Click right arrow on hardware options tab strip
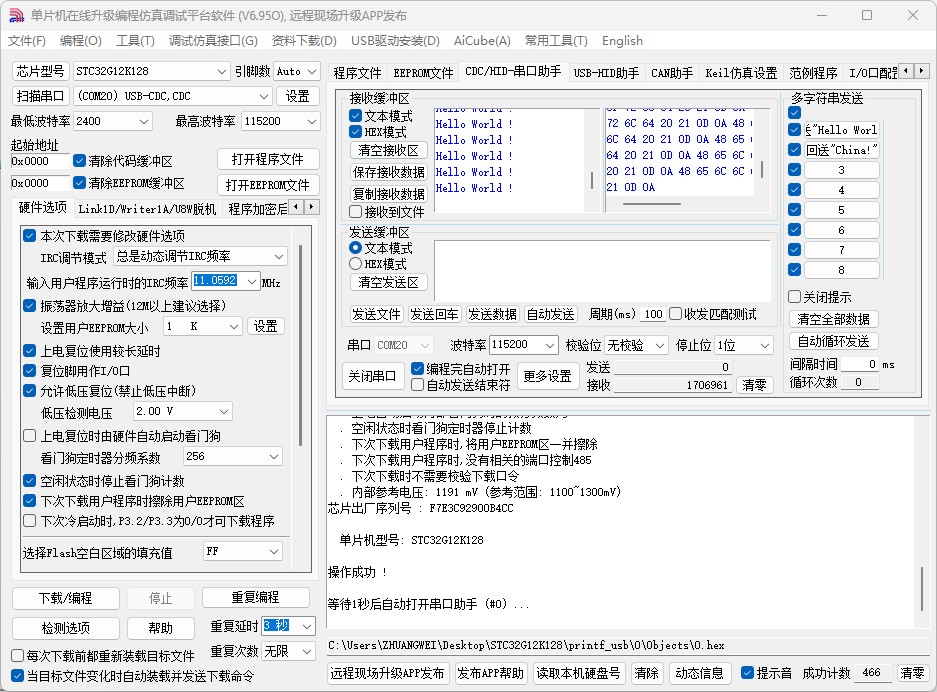This screenshot has height=692, width=937. point(313,207)
